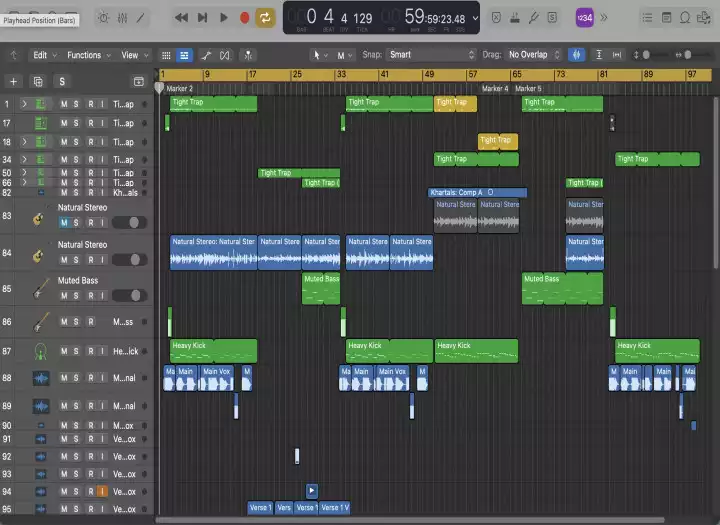Expand the track 18 stack disclosure arrow

tap(24, 142)
